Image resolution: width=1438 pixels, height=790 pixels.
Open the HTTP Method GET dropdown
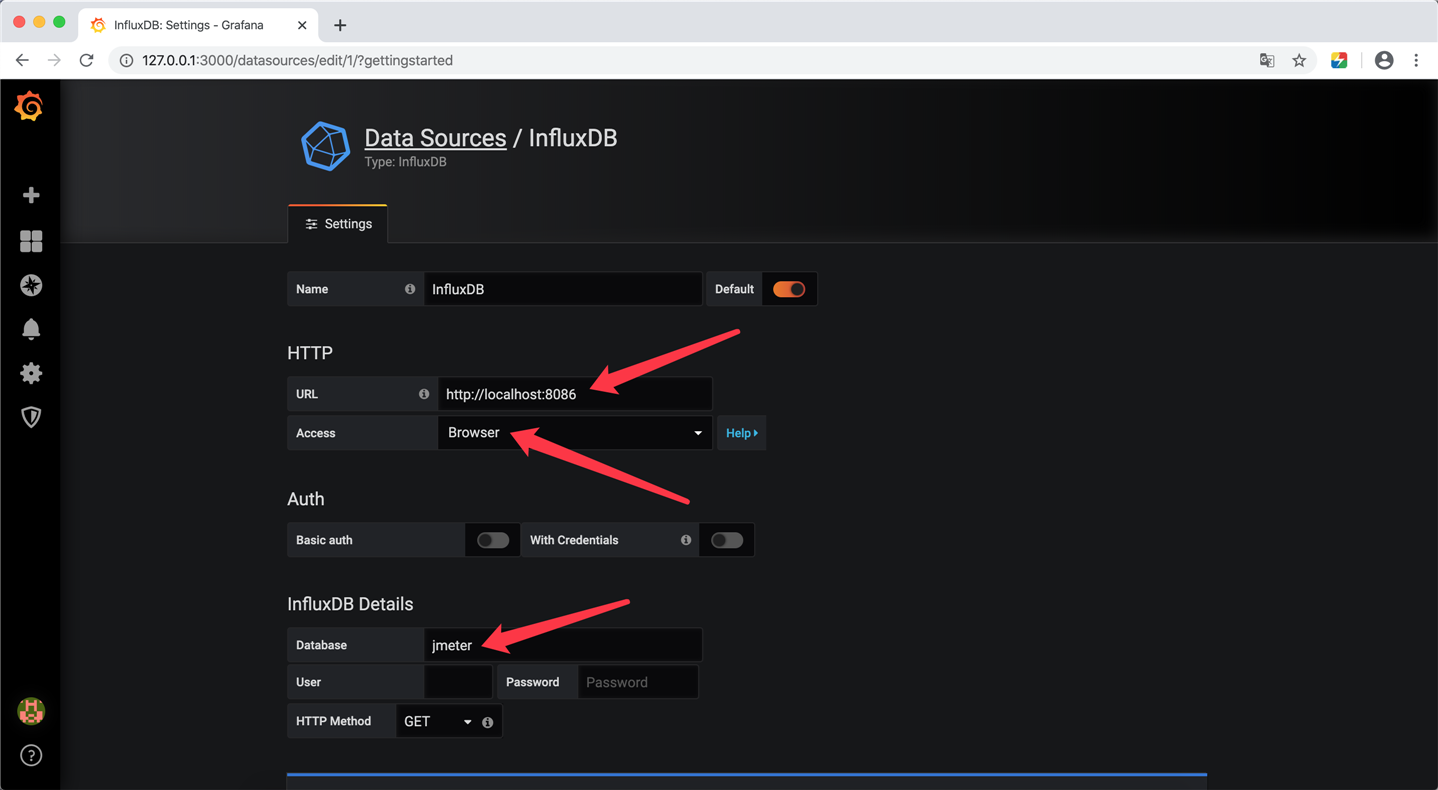click(x=437, y=721)
